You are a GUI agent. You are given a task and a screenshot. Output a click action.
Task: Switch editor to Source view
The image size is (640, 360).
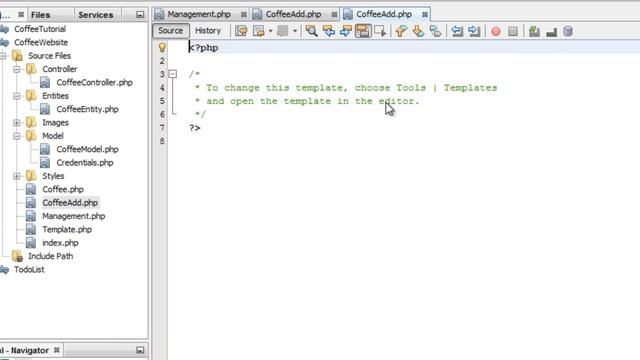[x=171, y=31]
